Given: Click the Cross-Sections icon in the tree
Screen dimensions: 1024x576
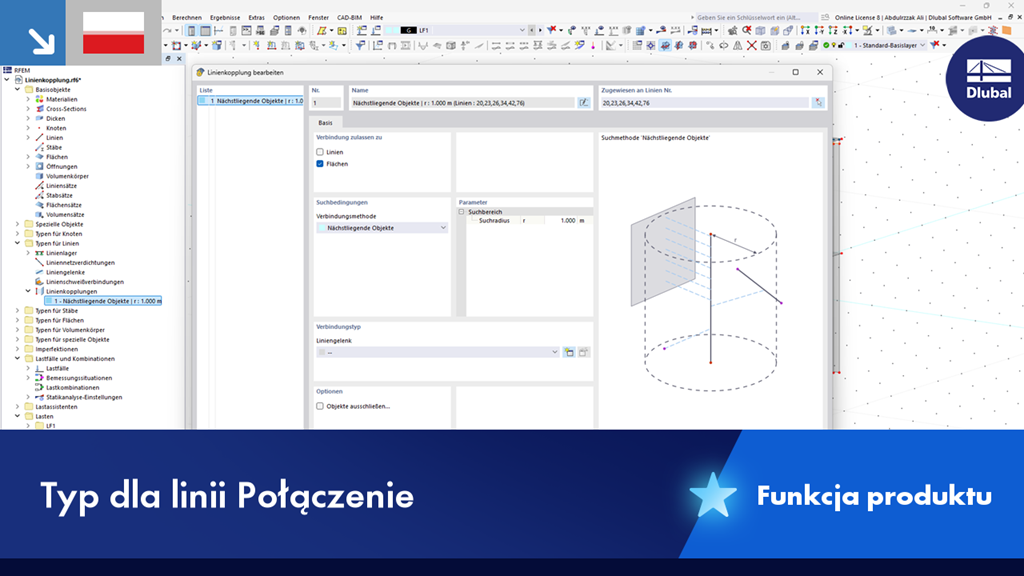Looking at the screenshot, I should 39,109.
